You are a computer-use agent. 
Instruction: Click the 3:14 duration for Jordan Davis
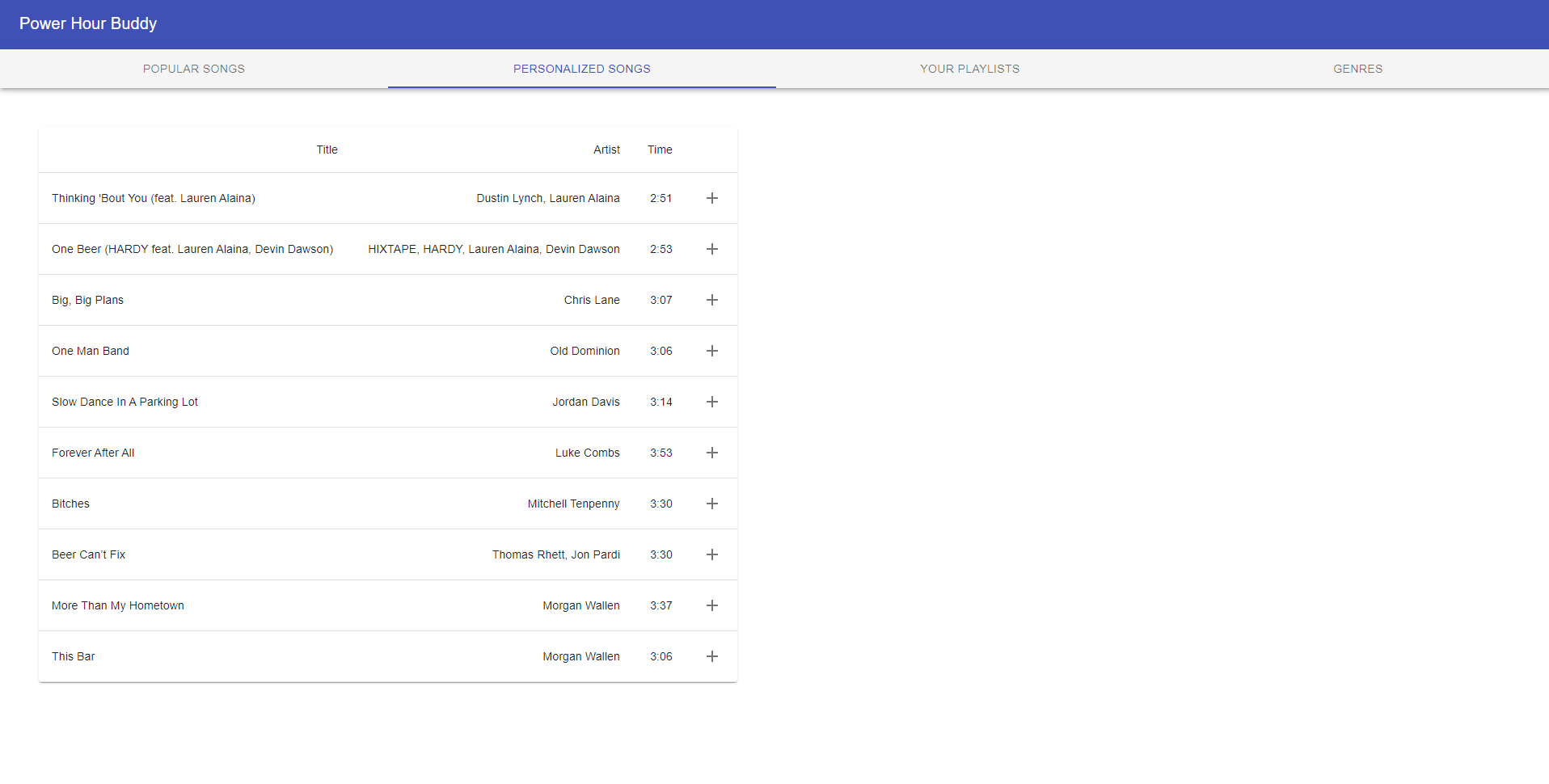(x=661, y=402)
